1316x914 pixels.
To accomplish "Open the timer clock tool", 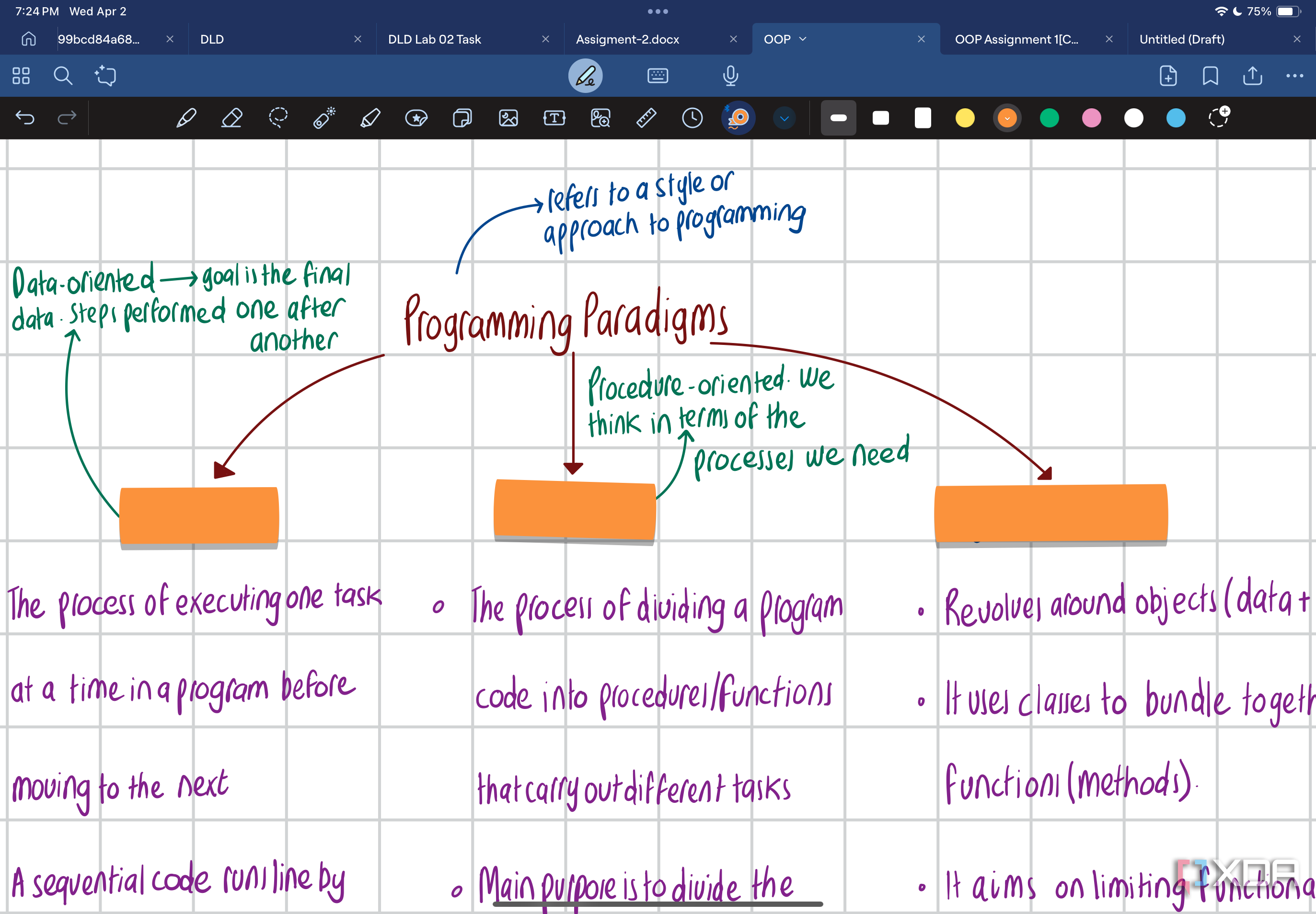I will (692, 118).
